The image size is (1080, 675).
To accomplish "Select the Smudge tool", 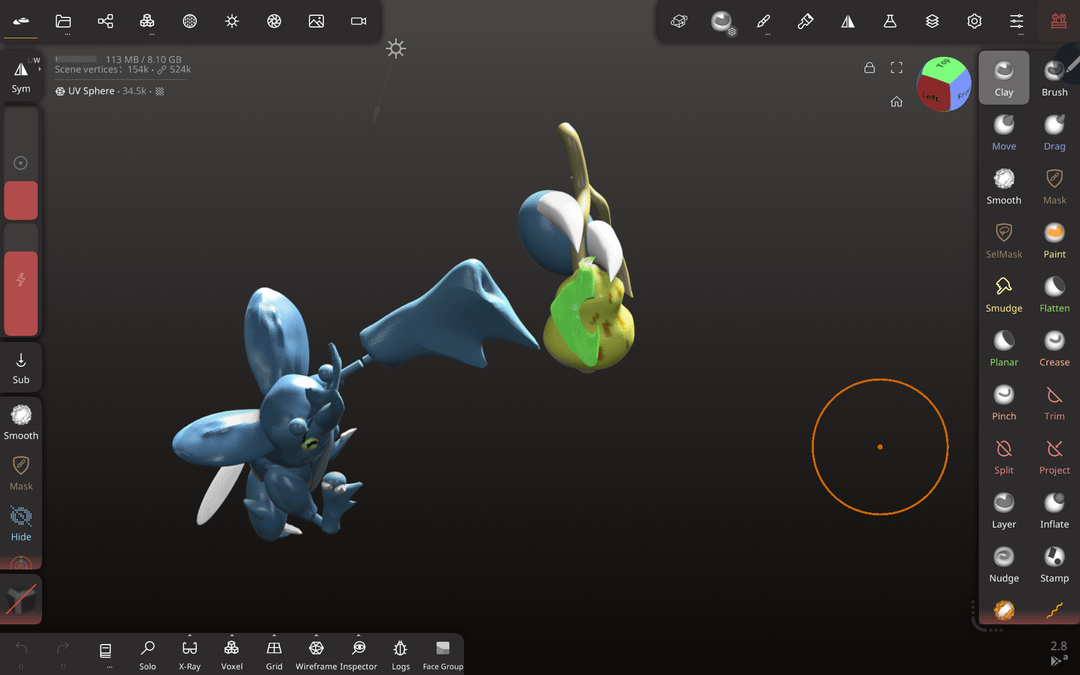I will coord(1004,293).
